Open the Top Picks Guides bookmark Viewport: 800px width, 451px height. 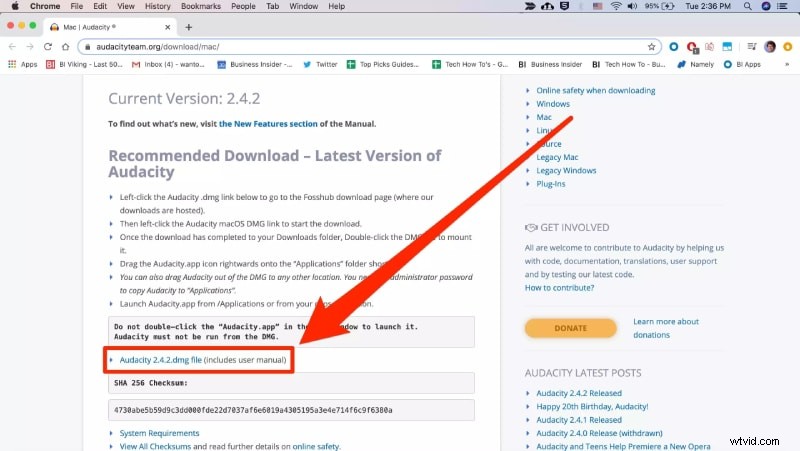(383, 64)
